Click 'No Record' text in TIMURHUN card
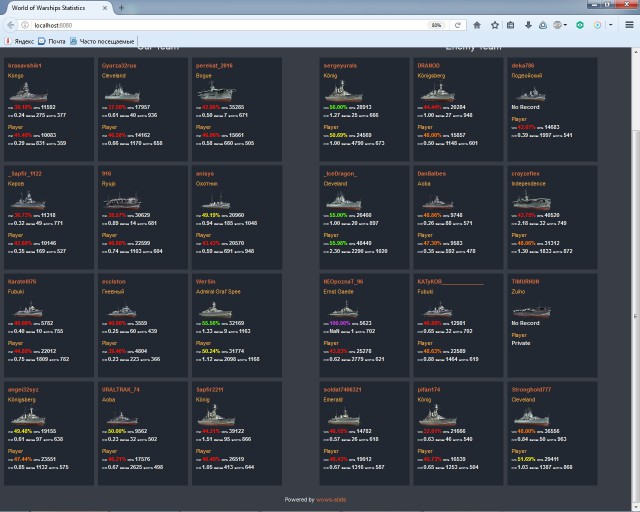640x512 pixels. tap(525, 323)
